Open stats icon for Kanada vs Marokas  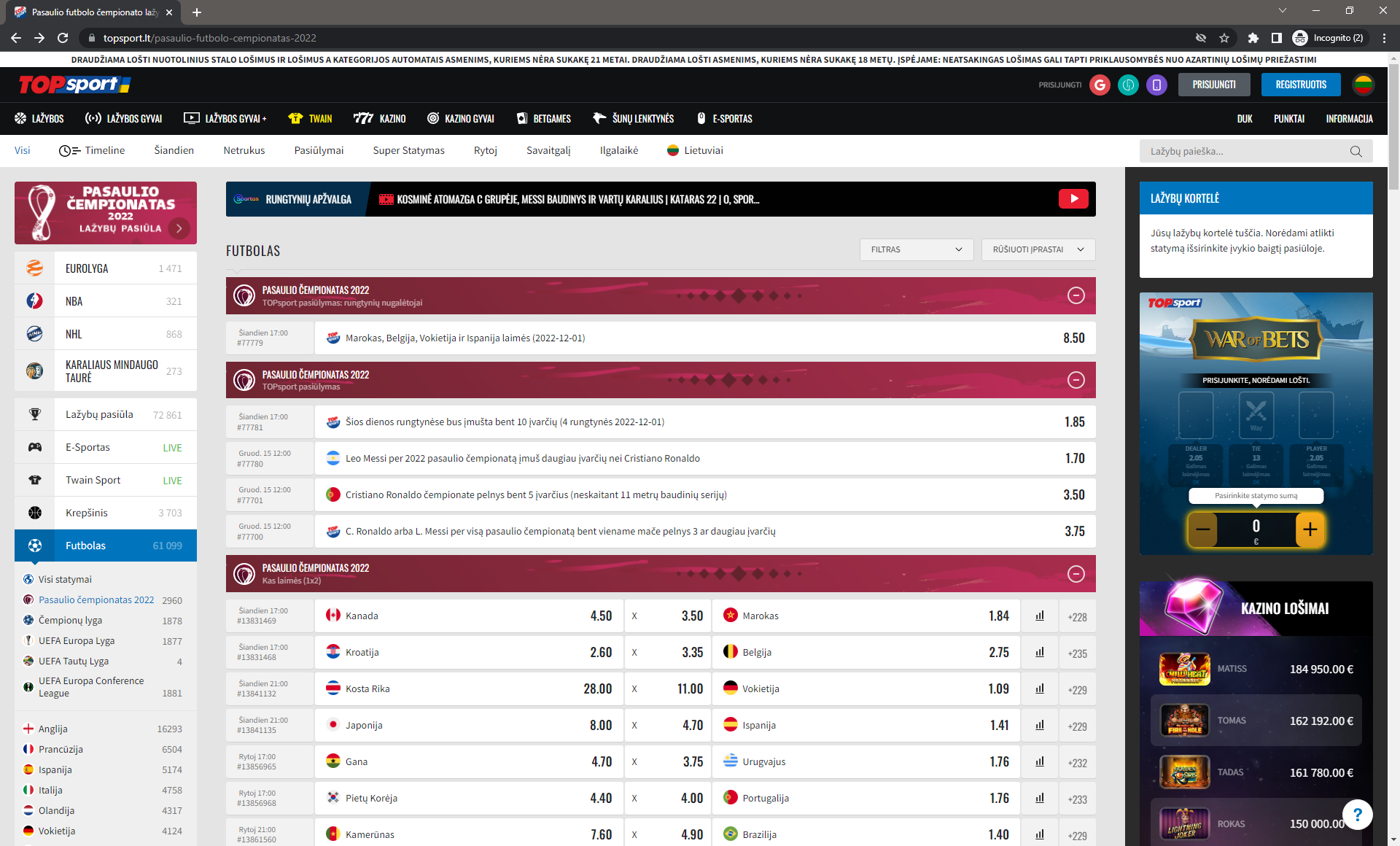(x=1040, y=616)
